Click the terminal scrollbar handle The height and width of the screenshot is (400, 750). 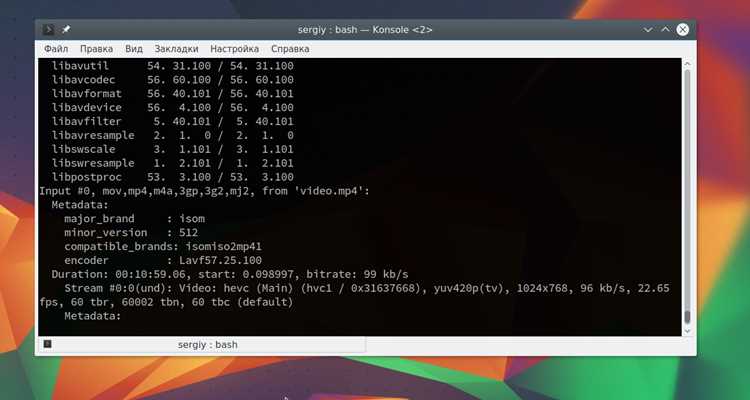(687, 317)
